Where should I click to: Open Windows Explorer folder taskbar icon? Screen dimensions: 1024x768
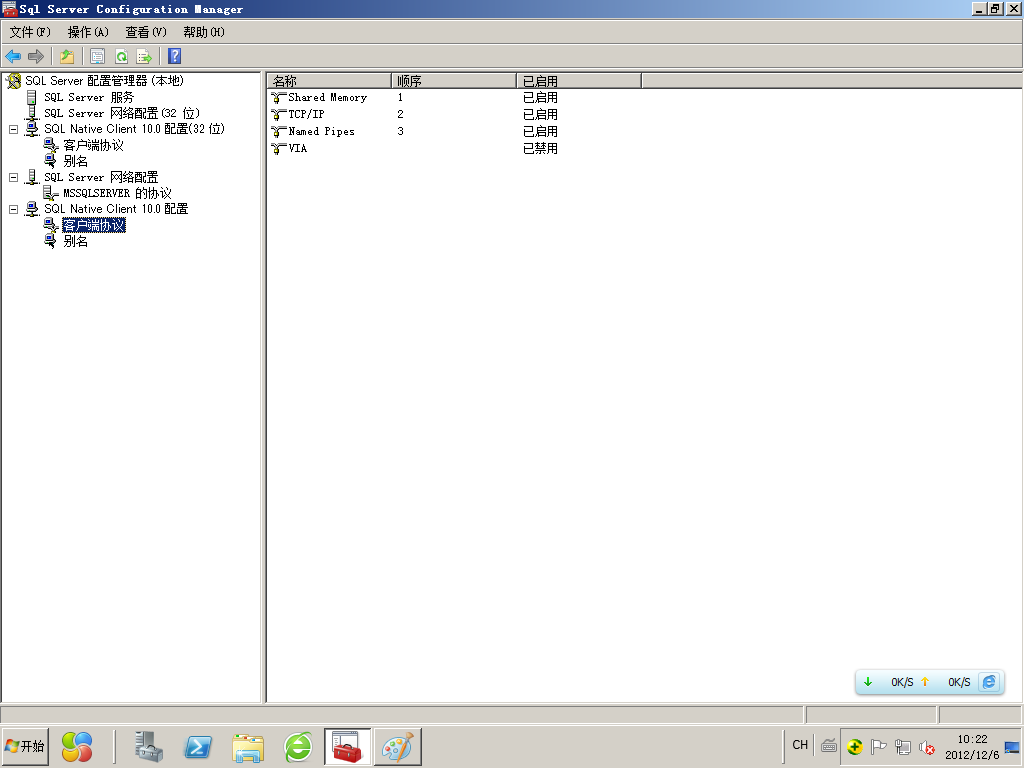coord(248,748)
